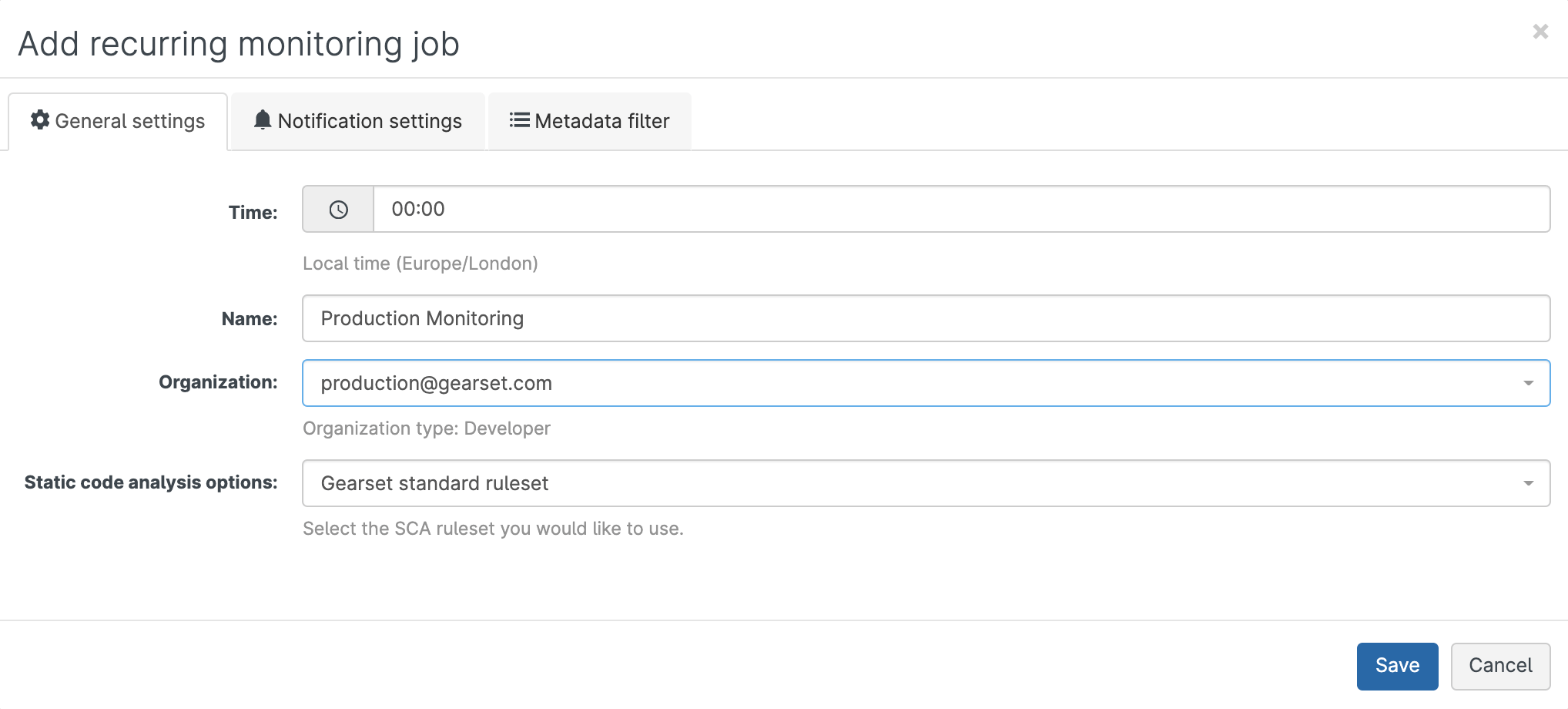
Task: Click the "Add recurring monitoring job" dialog title
Action: (239, 44)
